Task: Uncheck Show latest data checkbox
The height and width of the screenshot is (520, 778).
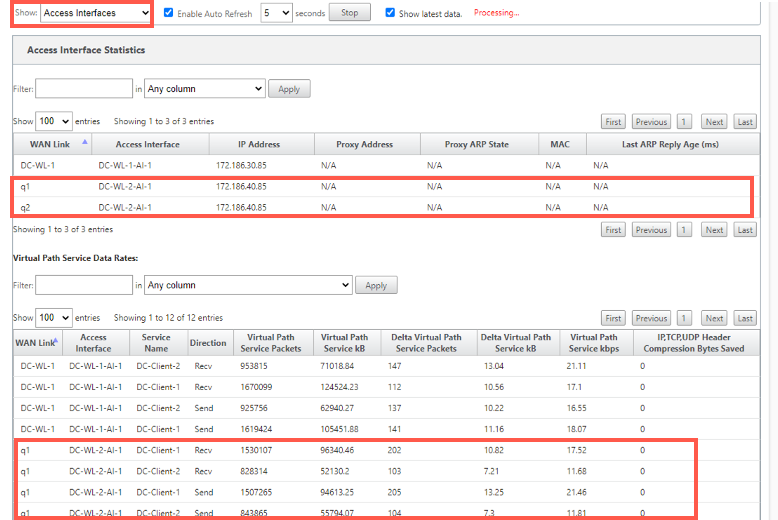Action: point(390,13)
